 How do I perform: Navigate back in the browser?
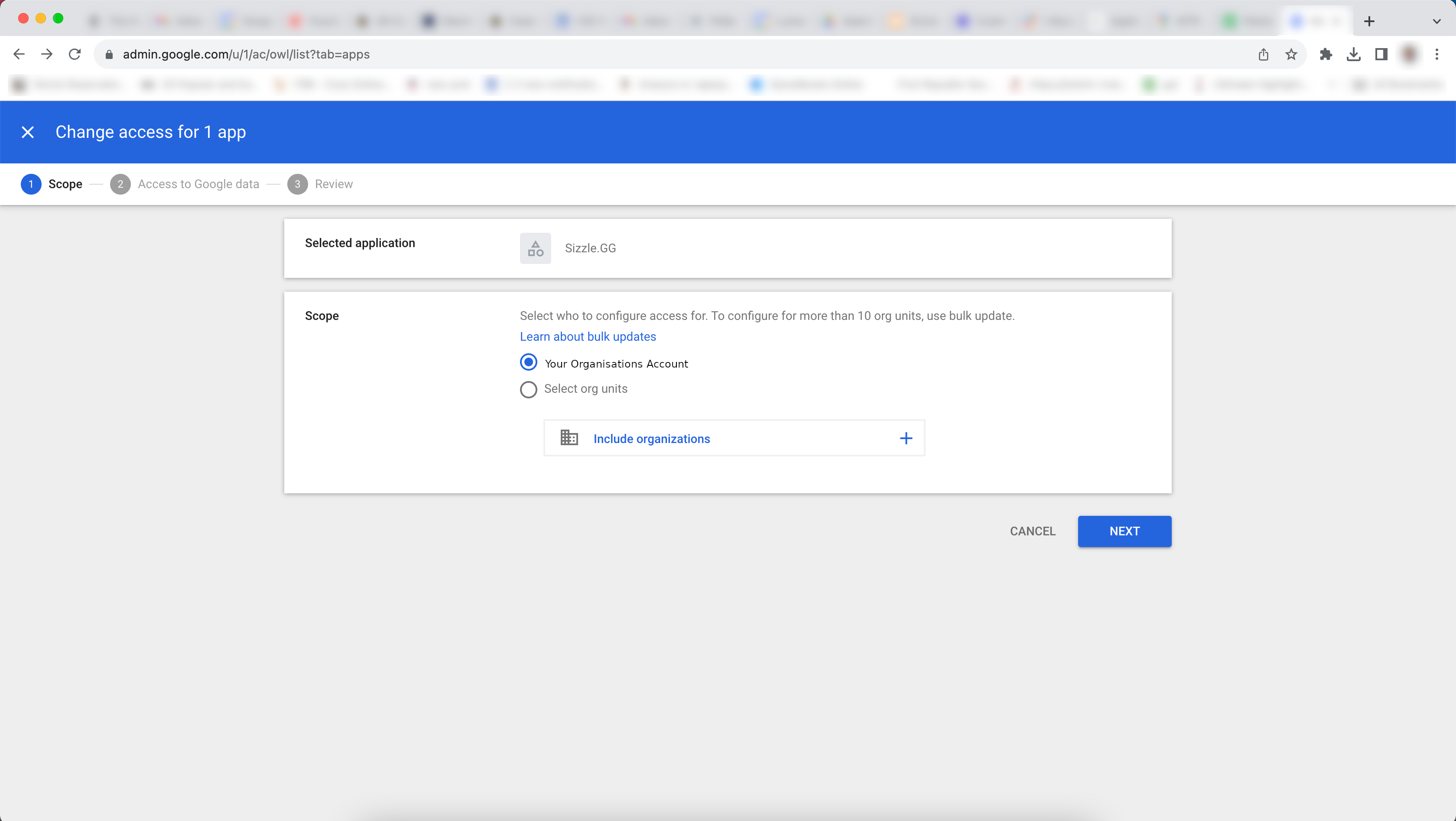[19, 54]
